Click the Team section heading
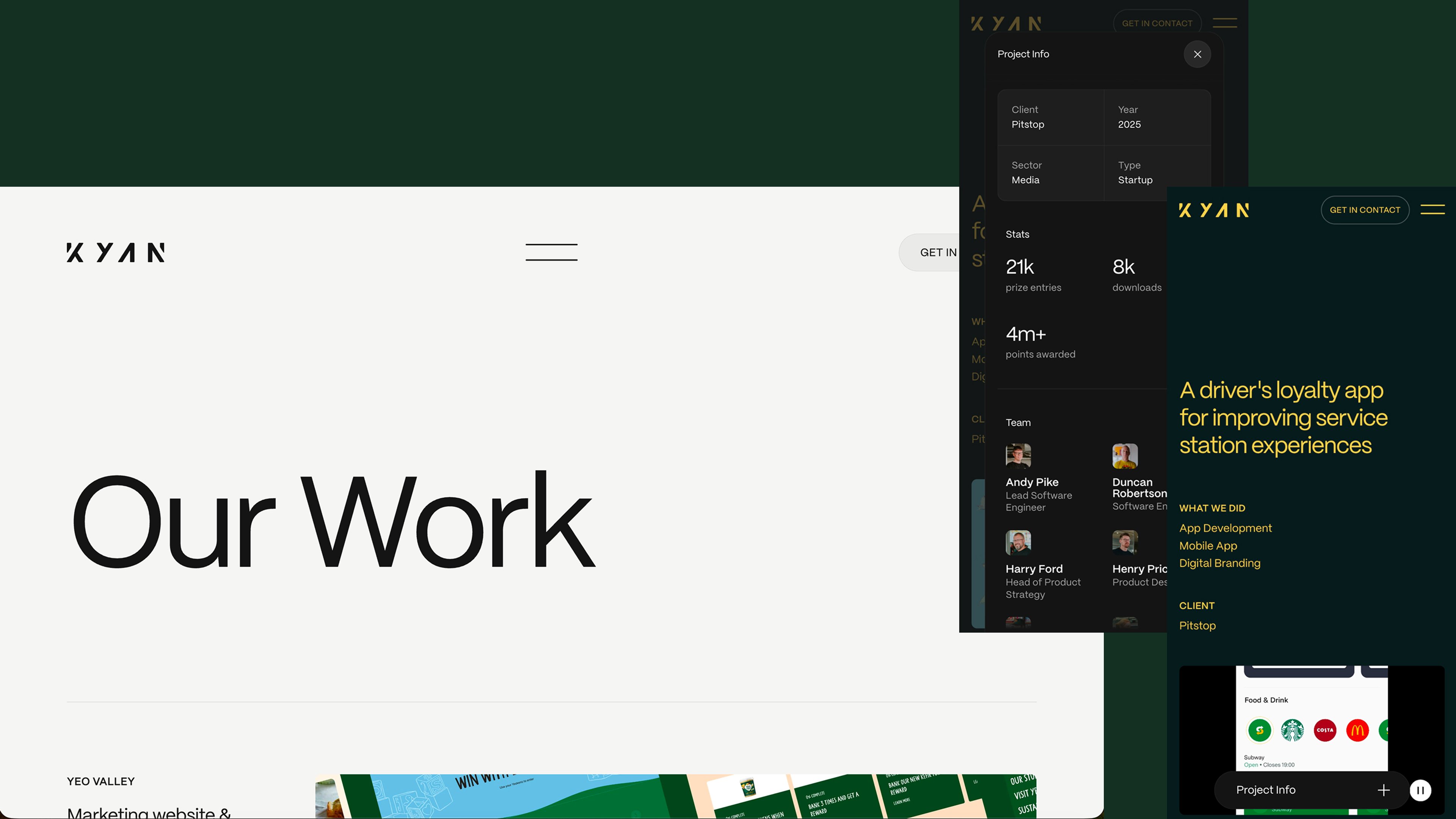This screenshot has height=819, width=1456. coord(1018,422)
